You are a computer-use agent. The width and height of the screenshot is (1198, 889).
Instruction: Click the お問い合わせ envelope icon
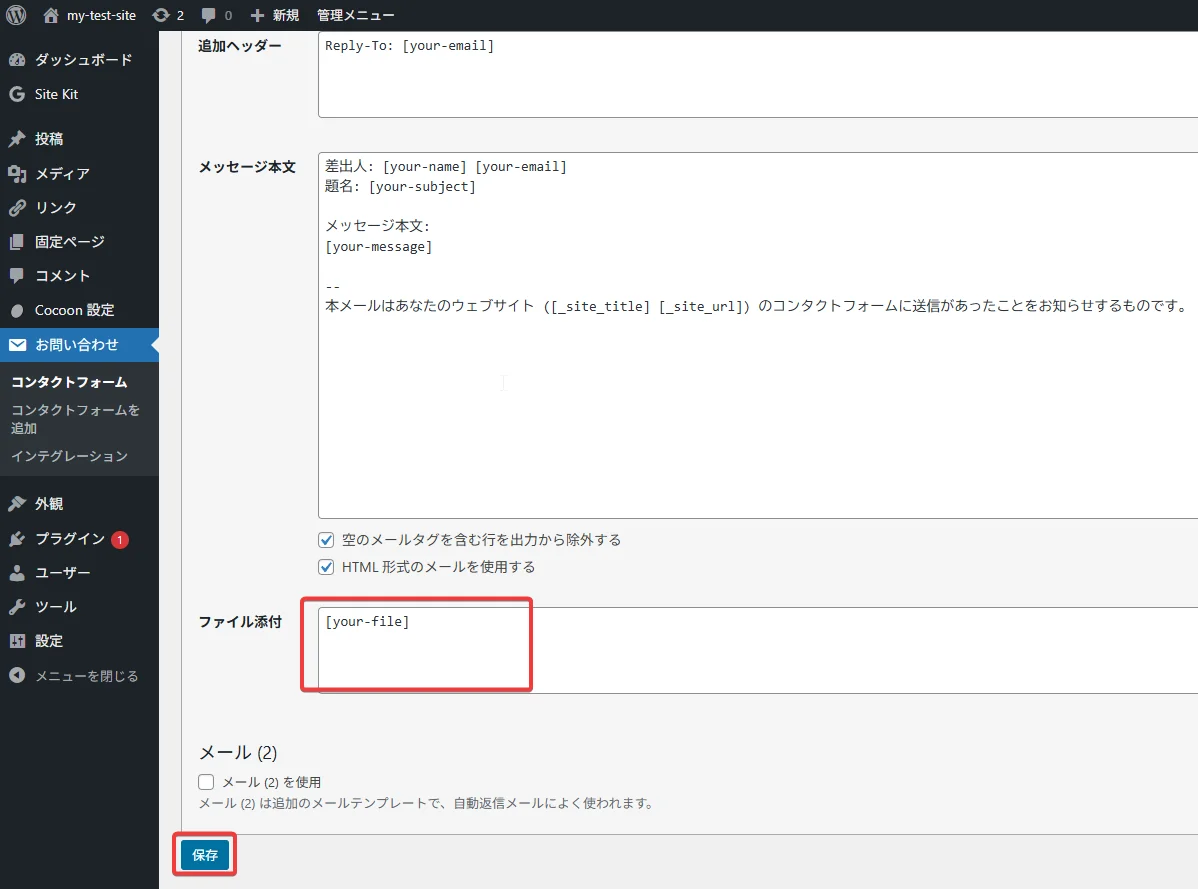point(17,345)
